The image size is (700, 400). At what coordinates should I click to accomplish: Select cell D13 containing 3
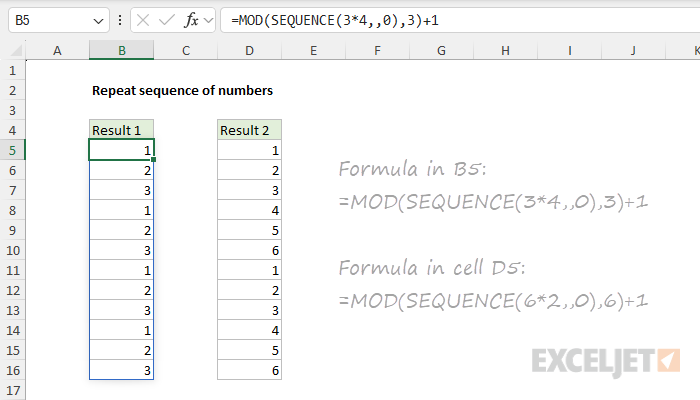(x=250, y=310)
